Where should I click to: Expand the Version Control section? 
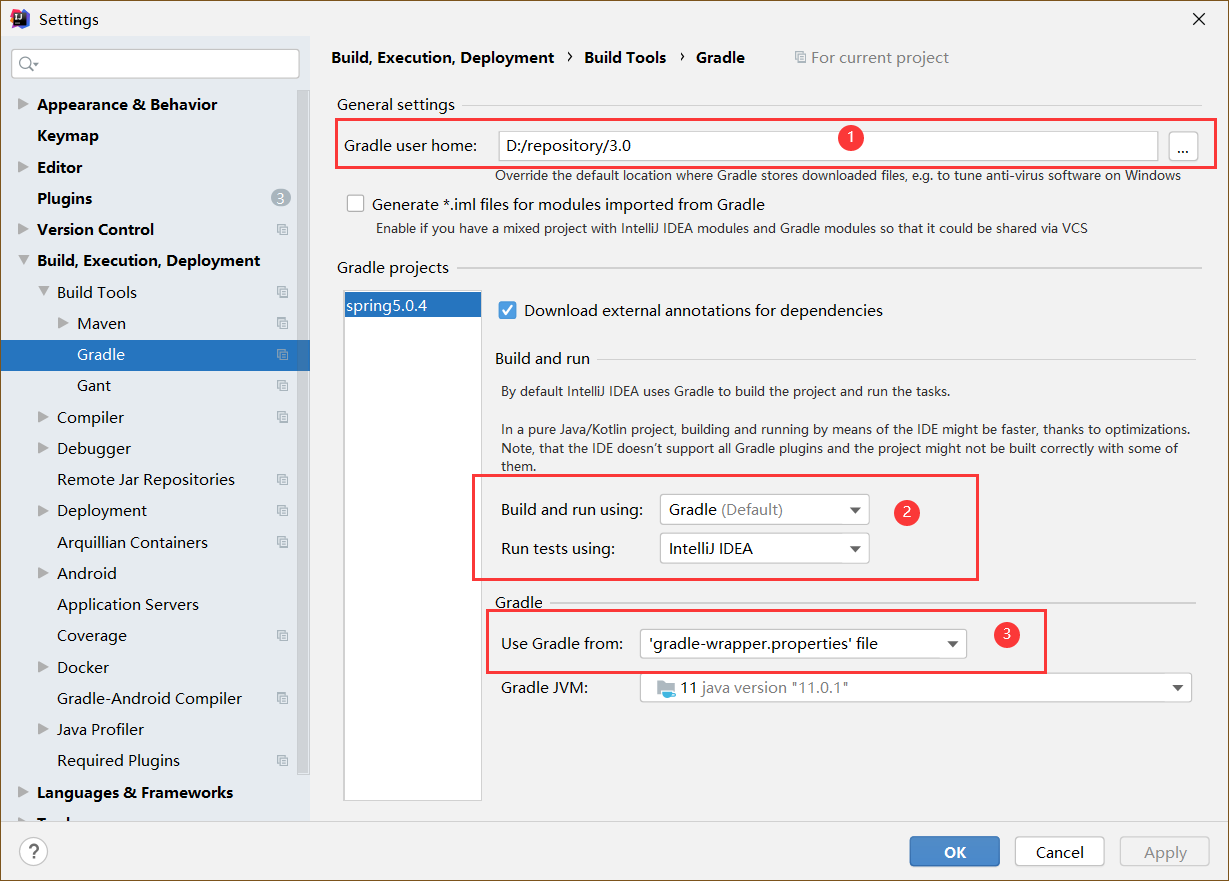coord(24,229)
